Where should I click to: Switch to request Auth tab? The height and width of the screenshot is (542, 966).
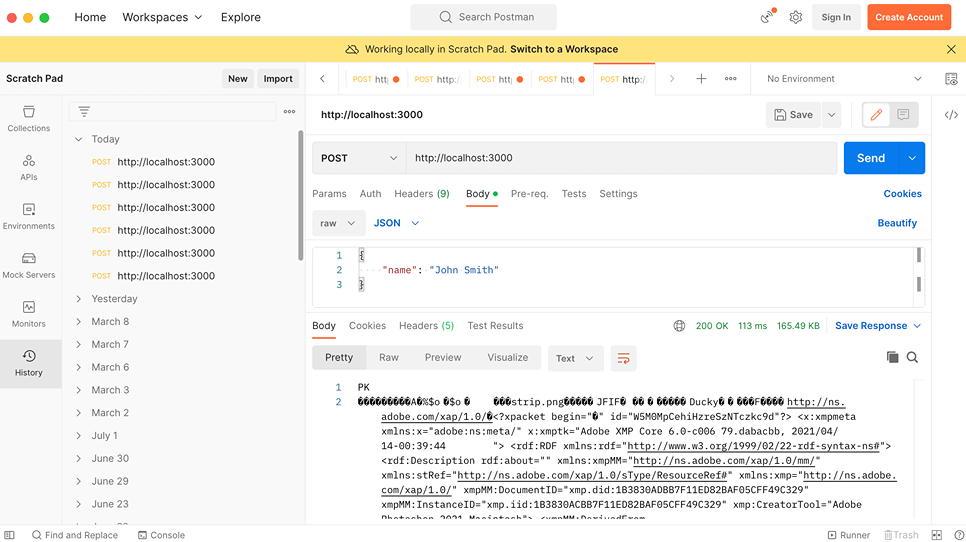(370, 193)
